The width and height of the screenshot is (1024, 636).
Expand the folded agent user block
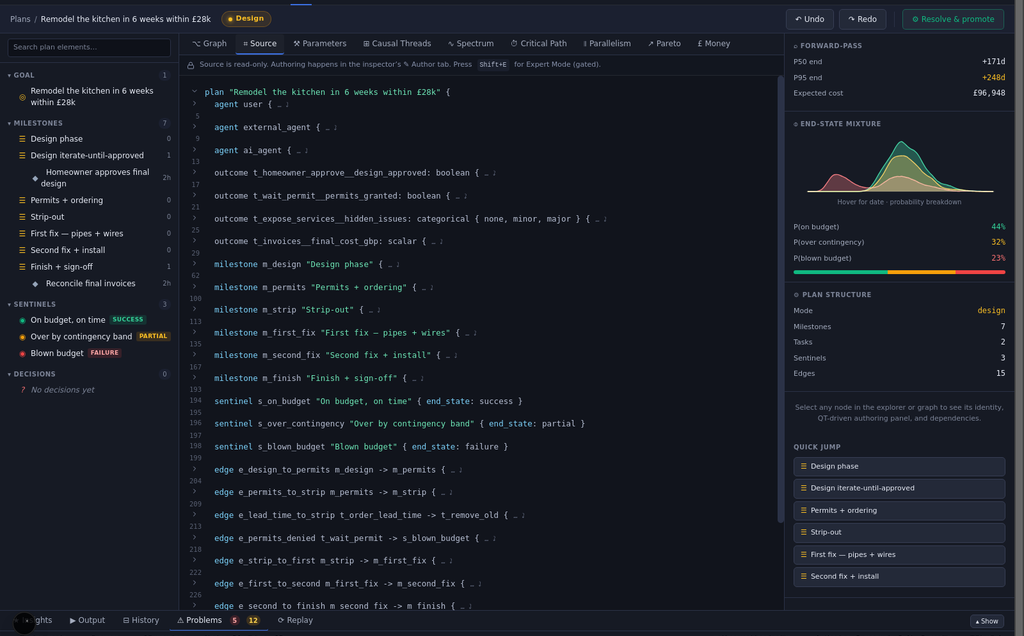(195, 104)
